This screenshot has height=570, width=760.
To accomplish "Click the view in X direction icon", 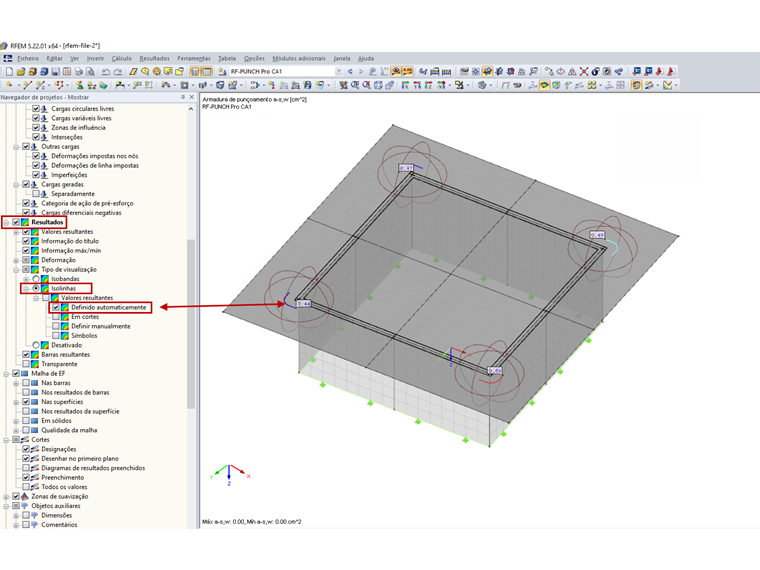I will pos(405,85).
